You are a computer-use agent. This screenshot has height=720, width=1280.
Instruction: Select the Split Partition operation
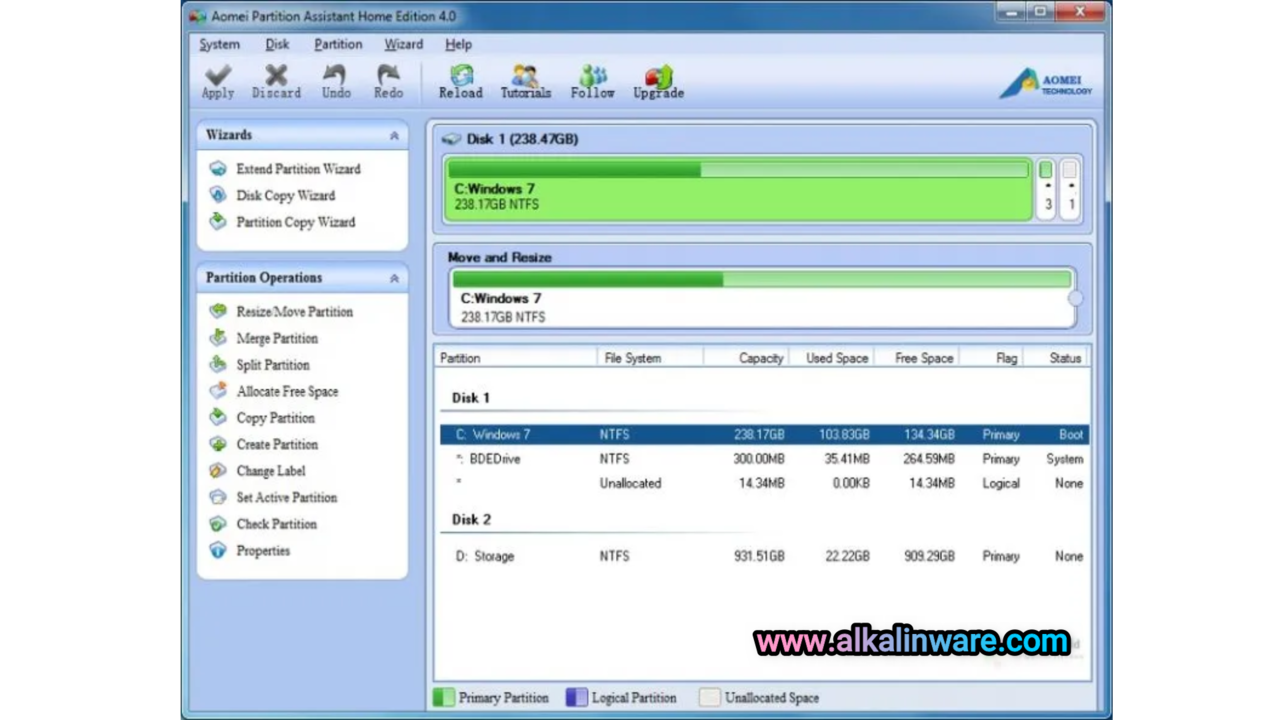(x=273, y=365)
